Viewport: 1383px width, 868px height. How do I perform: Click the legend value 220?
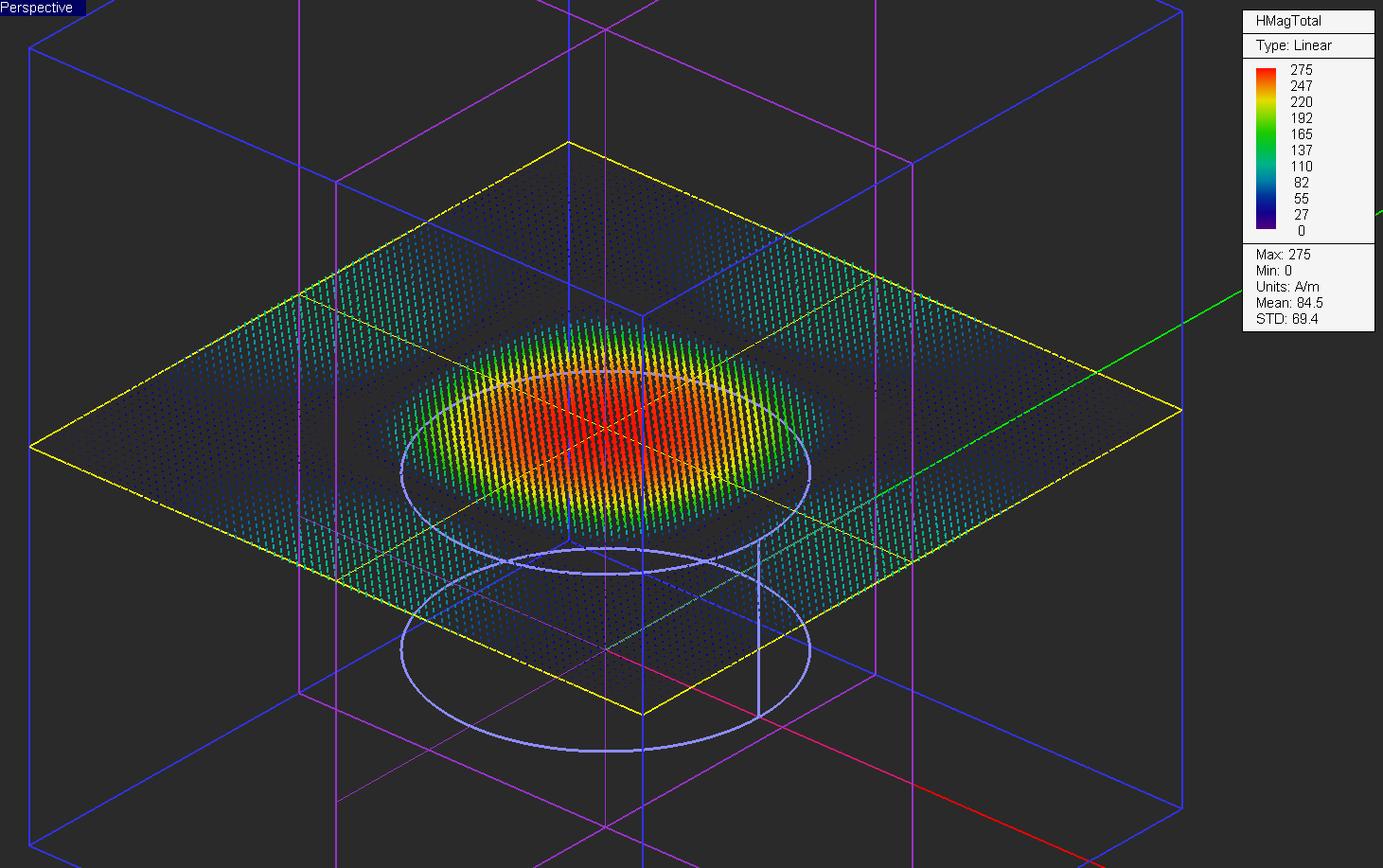[1302, 102]
